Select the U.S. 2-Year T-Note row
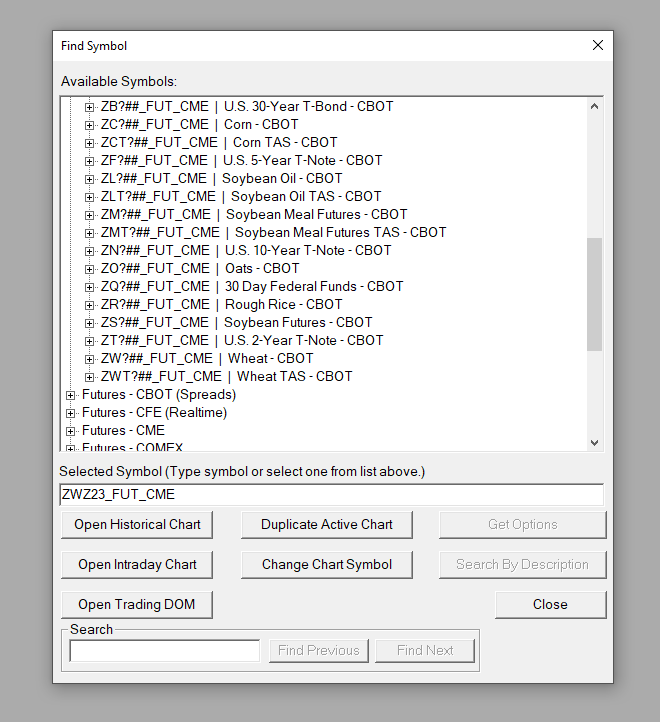Screen dimensions: 660x722 coord(242,340)
